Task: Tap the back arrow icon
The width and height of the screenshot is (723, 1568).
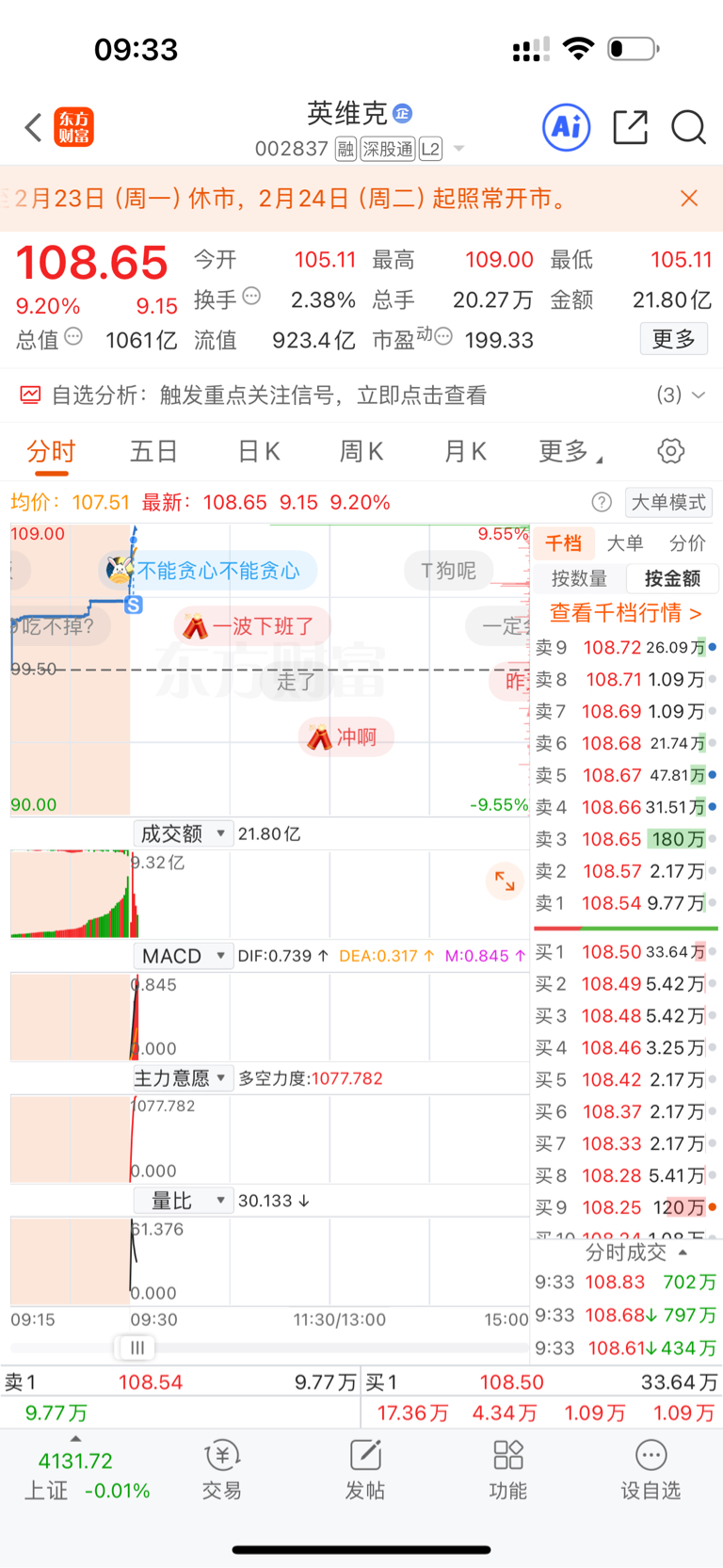Action: pyautogui.click(x=34, y=127)
